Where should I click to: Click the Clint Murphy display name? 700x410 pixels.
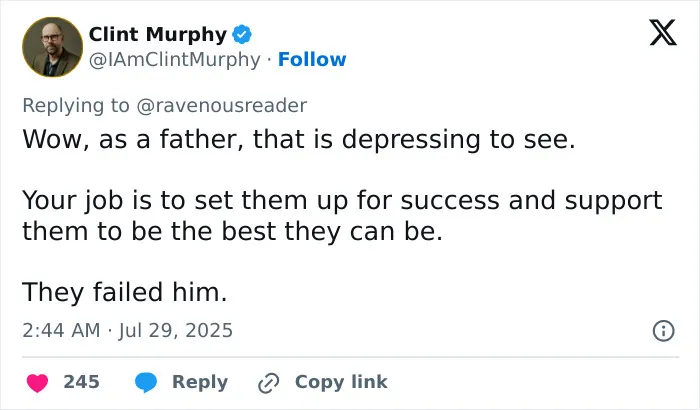coord(158,34)
